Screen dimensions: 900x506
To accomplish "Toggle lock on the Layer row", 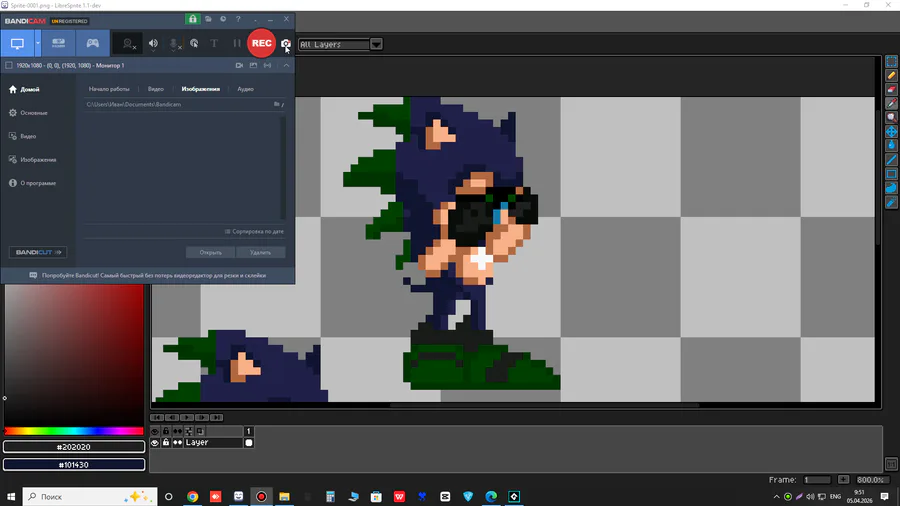I will click(x=166, y=443).
